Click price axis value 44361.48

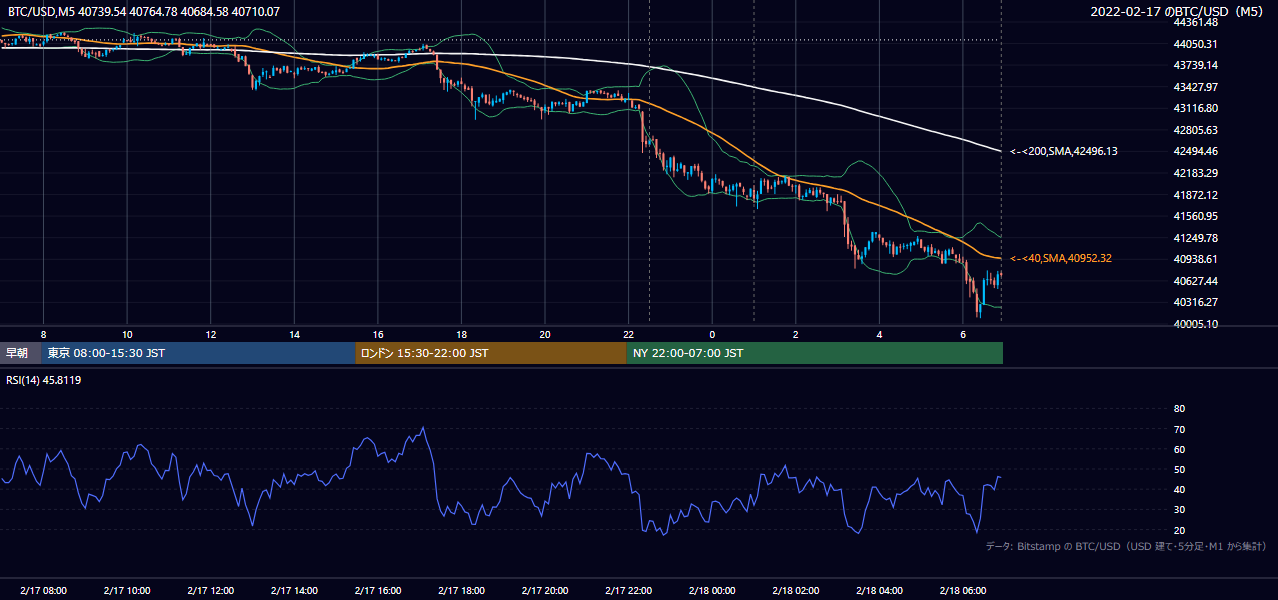click(1196, 22)
